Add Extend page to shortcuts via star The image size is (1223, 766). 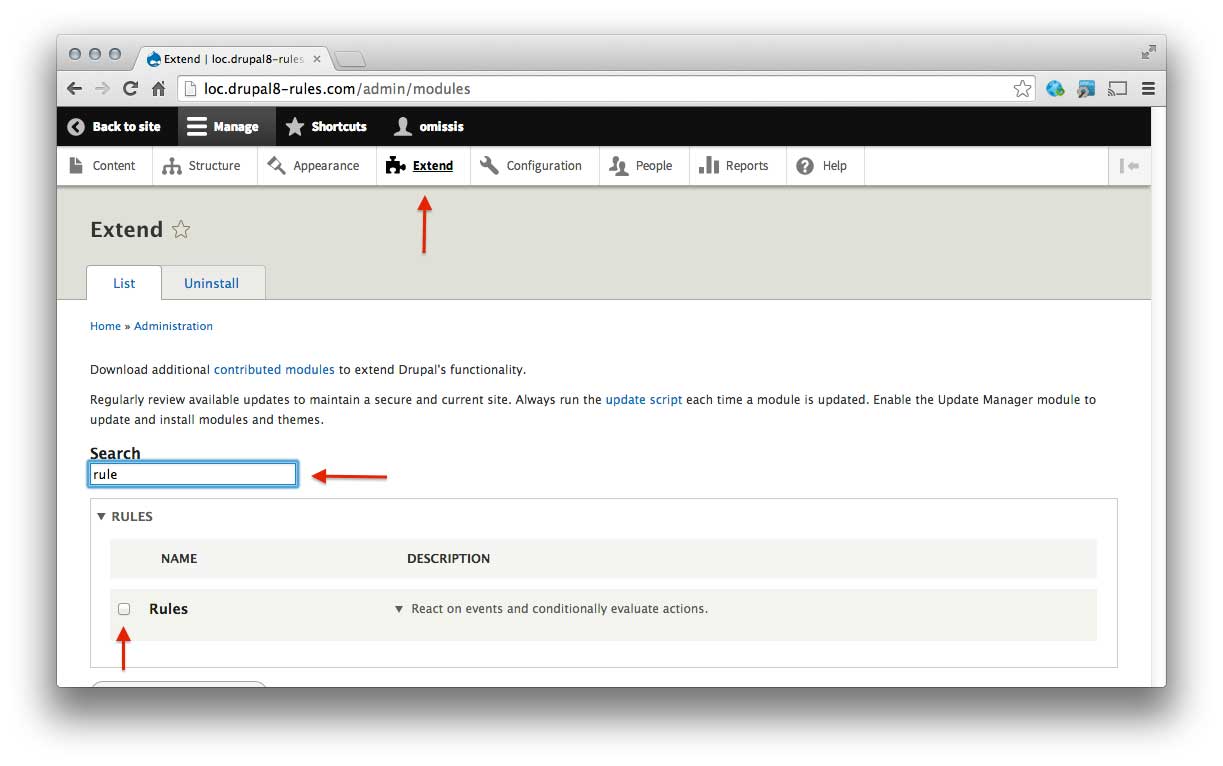[181, 230]
